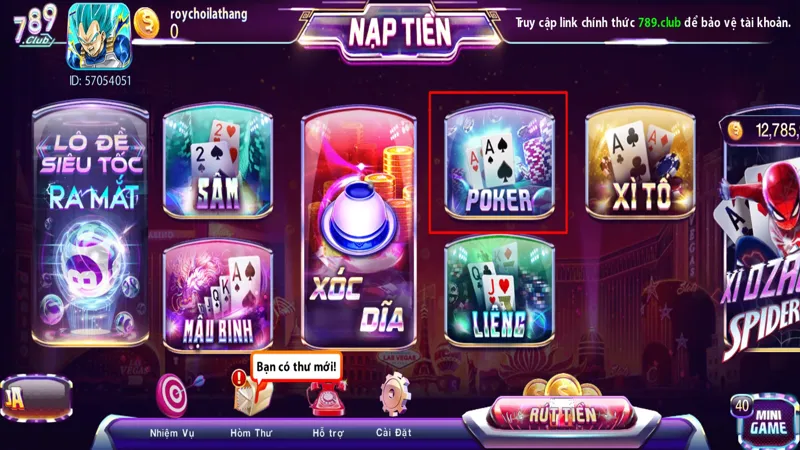Open the Xóc Dĩa game tile

point(359,228)
